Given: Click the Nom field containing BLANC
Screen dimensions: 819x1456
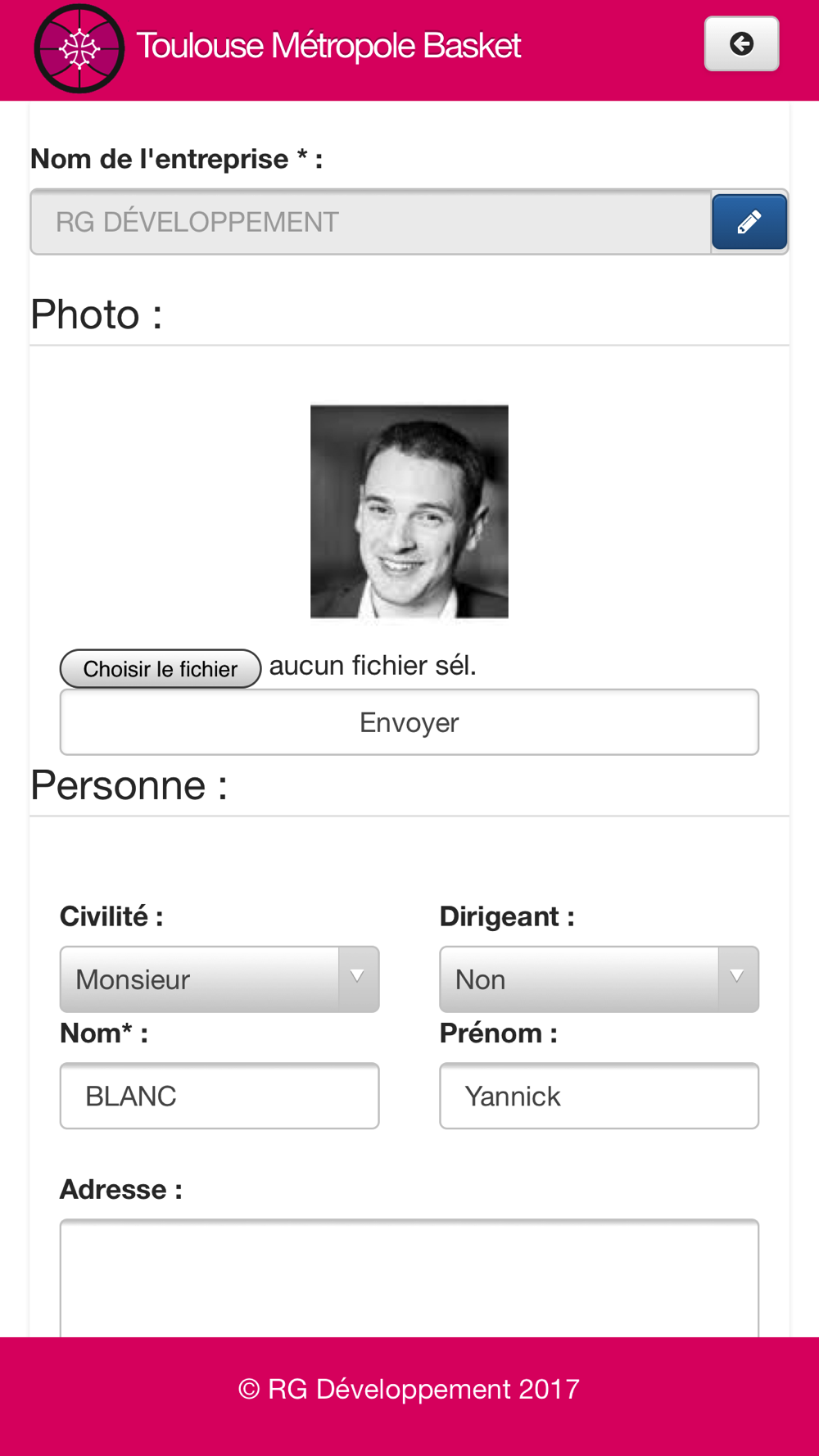Looking at the screenshot, I should point(219,1096).
